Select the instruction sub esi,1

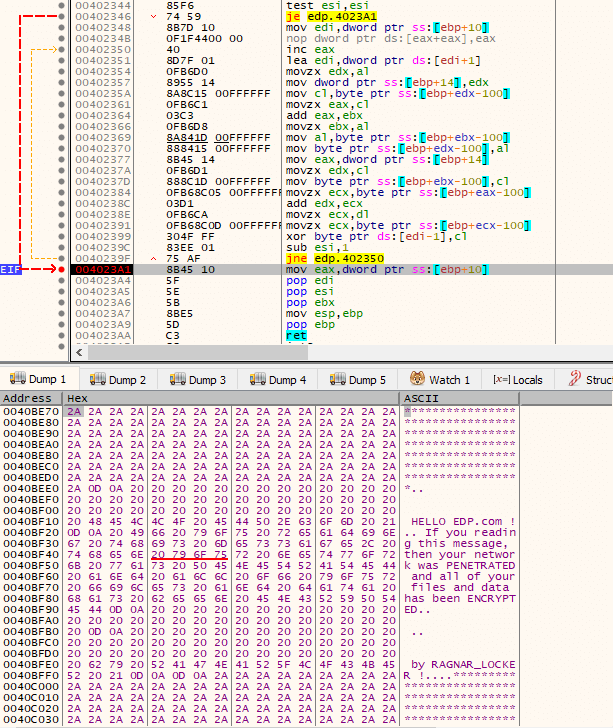click(317, 247)
